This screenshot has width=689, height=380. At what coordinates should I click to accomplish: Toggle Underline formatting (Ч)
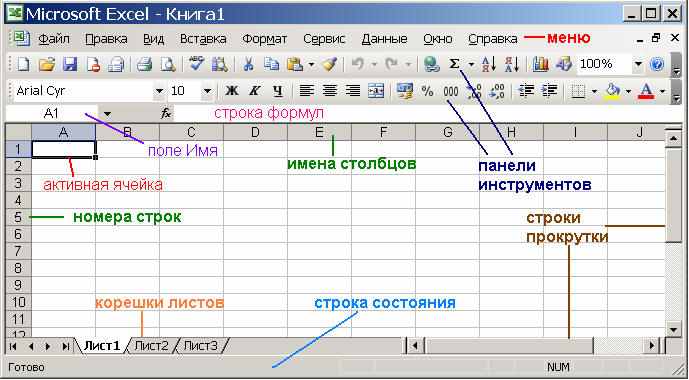point(277,91)
